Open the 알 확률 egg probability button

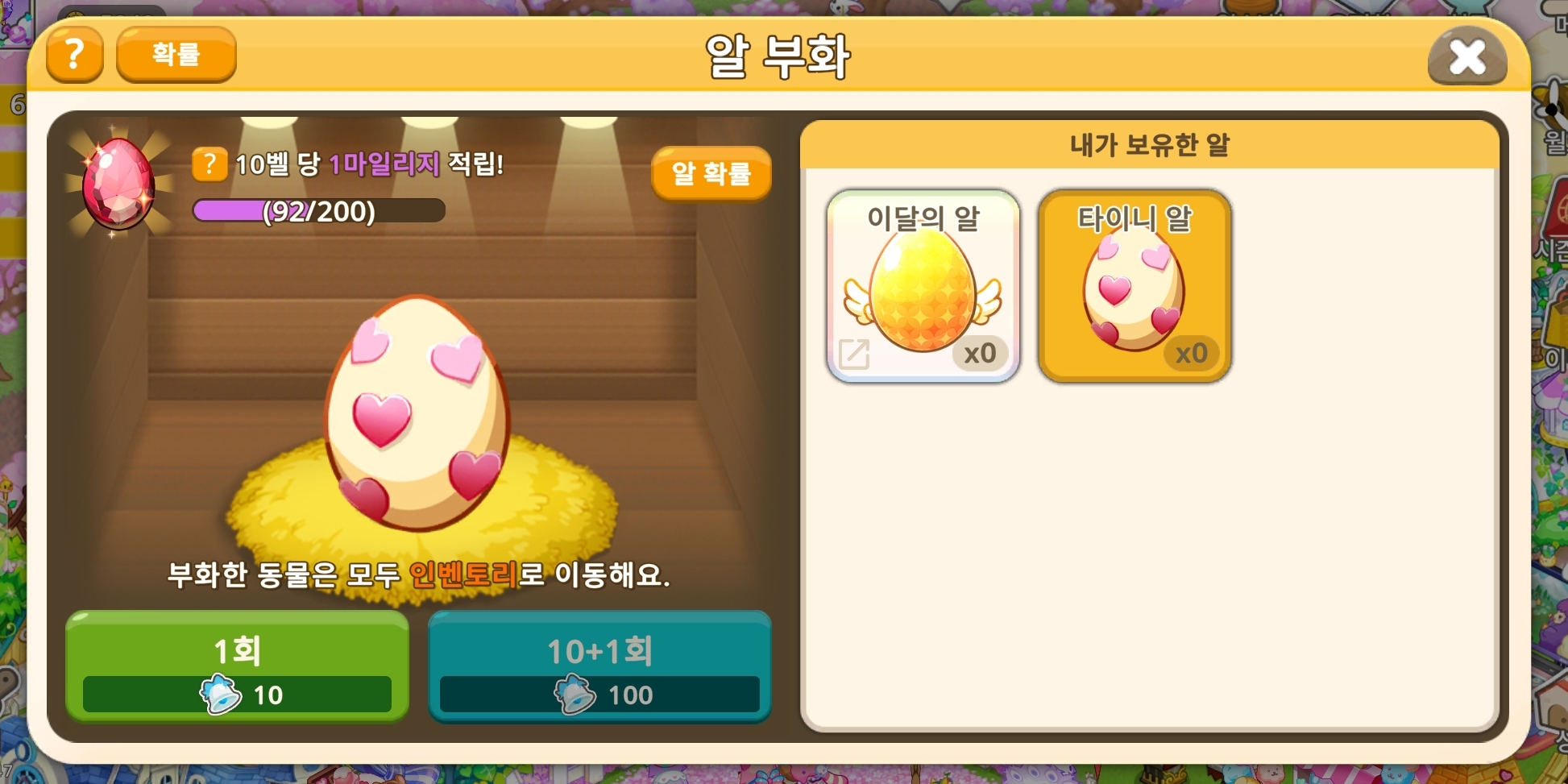coord(711,173)
